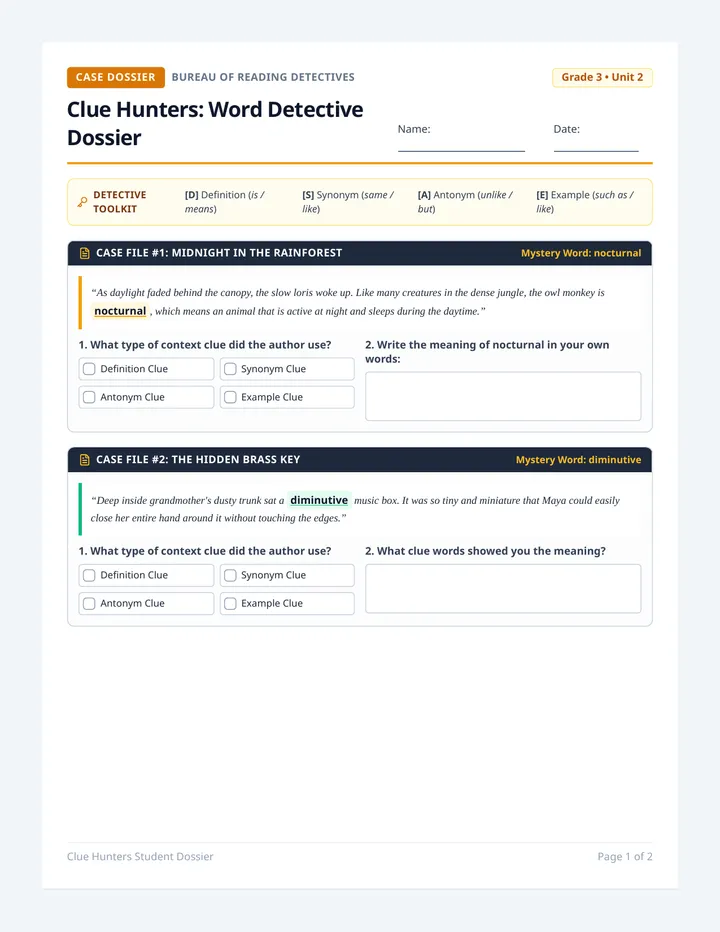Click question 2 'What clue words showed you the meaning?'

tap(485, 551)
